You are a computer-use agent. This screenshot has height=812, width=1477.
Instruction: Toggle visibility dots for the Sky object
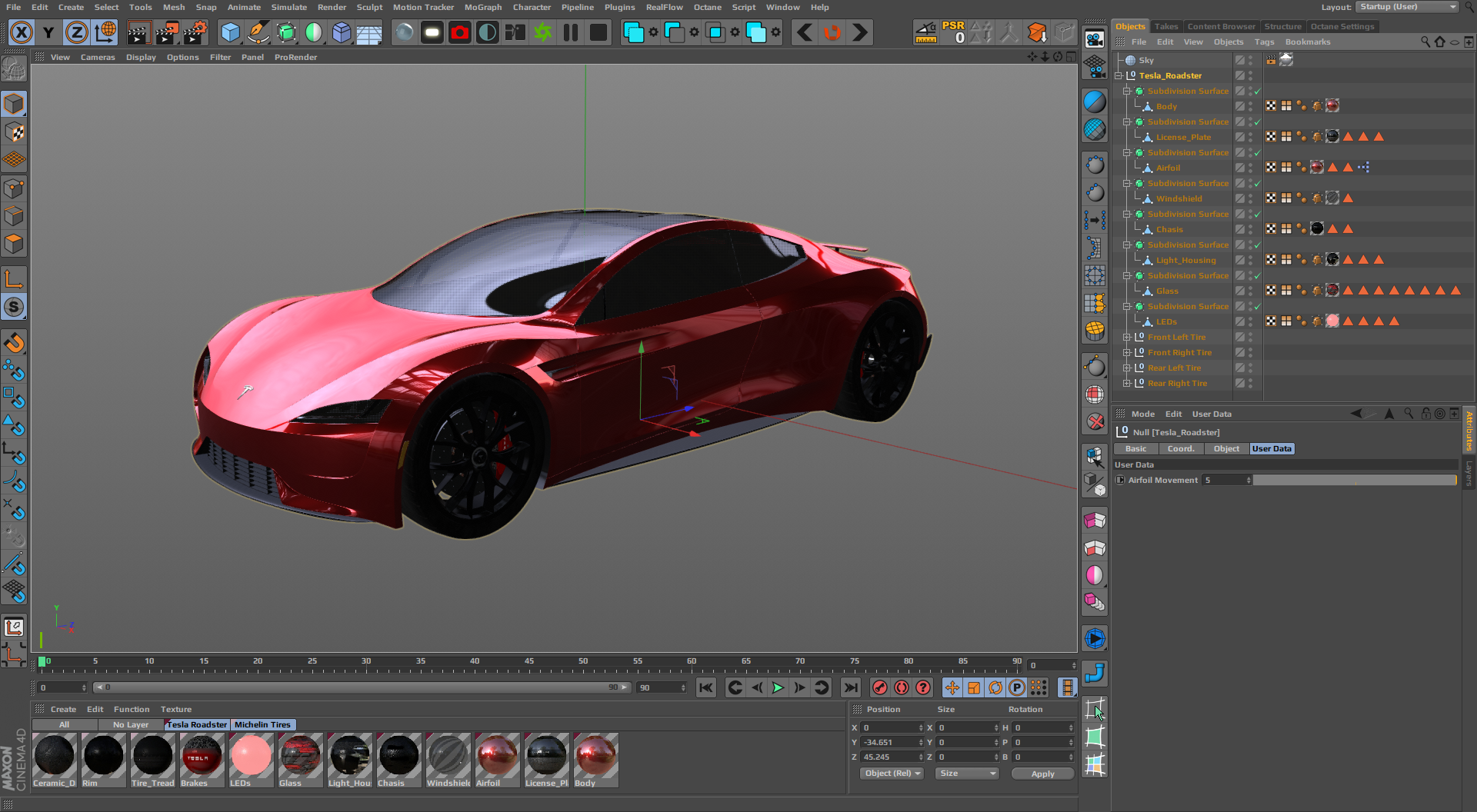click(1251, 60)
